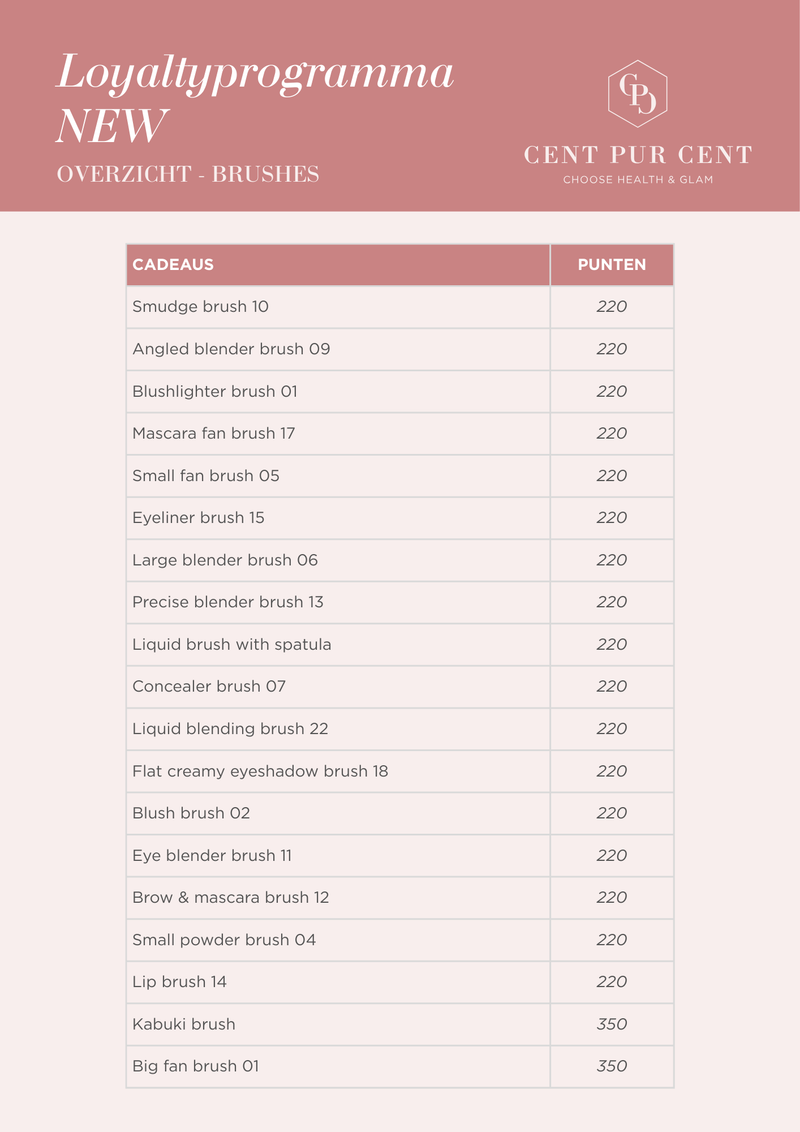Viewport: 800px width, 1132px height.
Task: Select the Smudge brush 10 row
Action: coord(200,307)
